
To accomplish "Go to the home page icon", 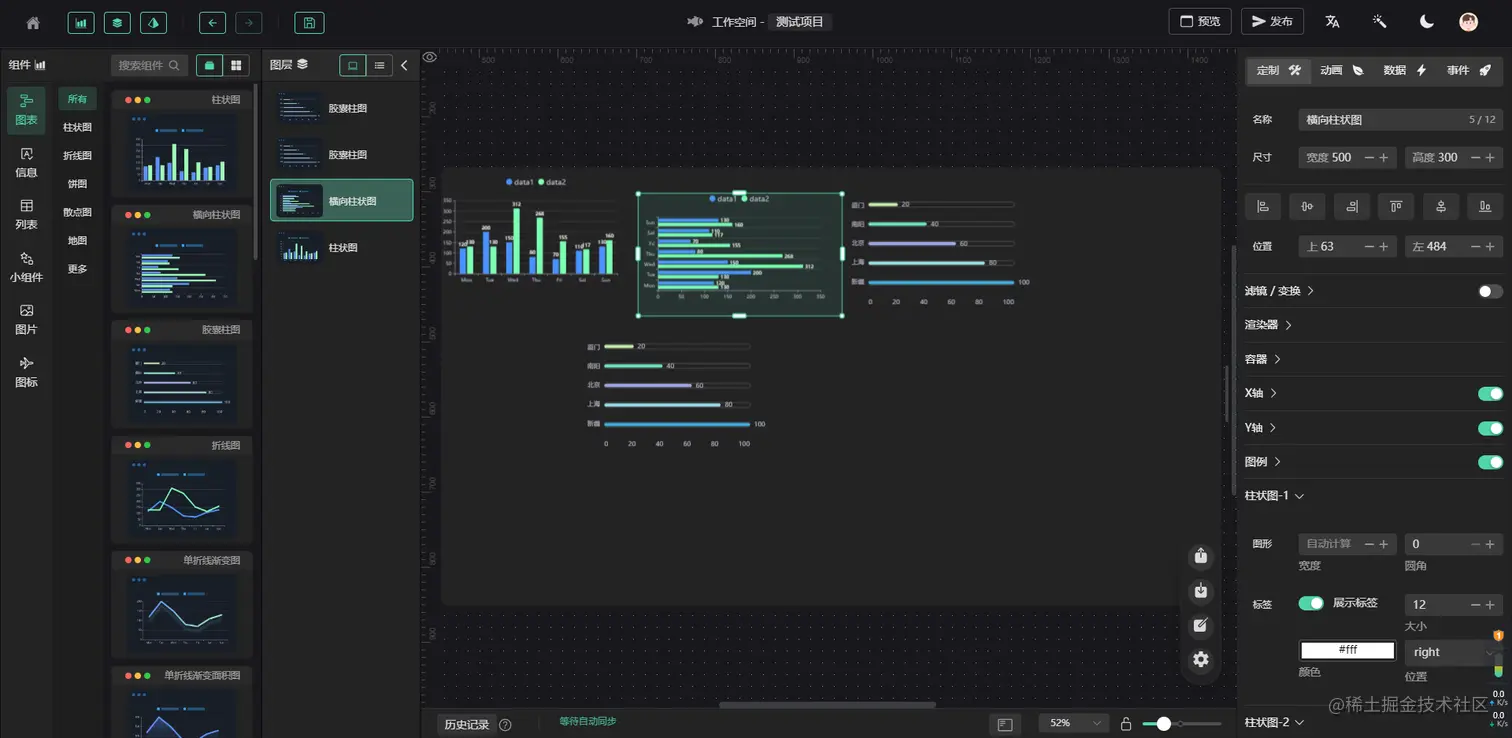I will click(33, 22).
